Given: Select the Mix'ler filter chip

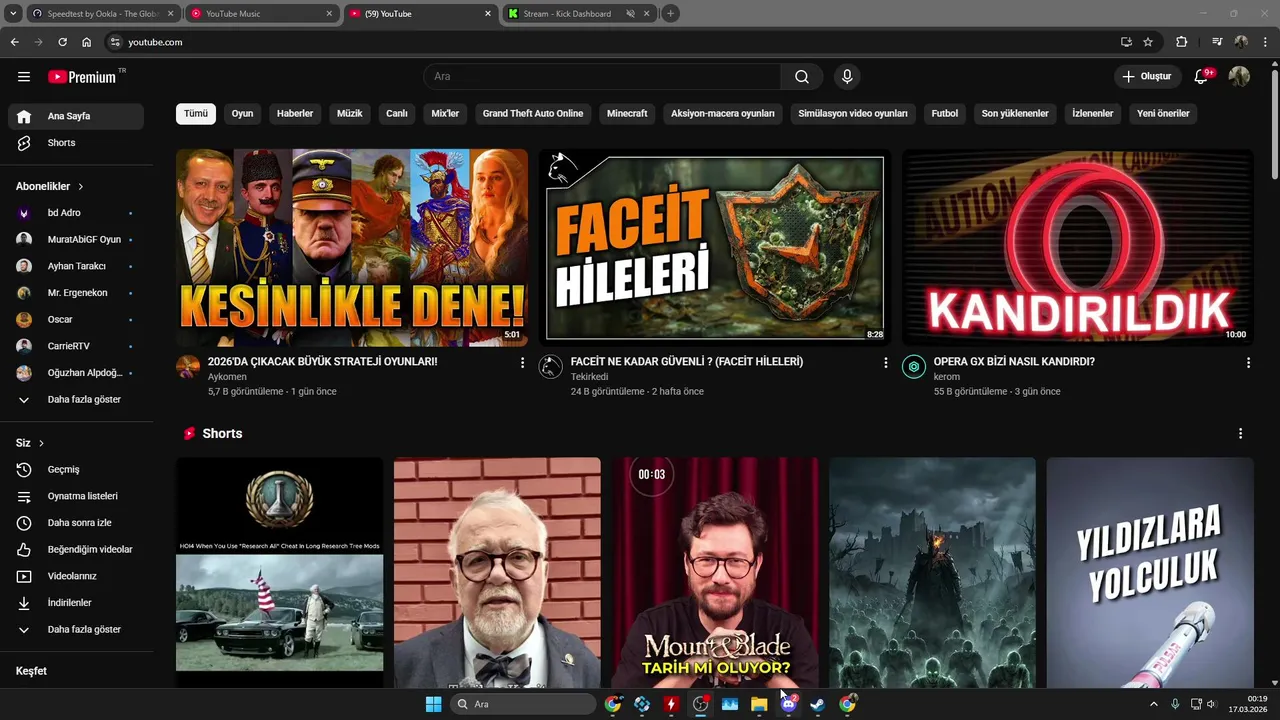Looking at the screenshot, I should coord(445,114).
